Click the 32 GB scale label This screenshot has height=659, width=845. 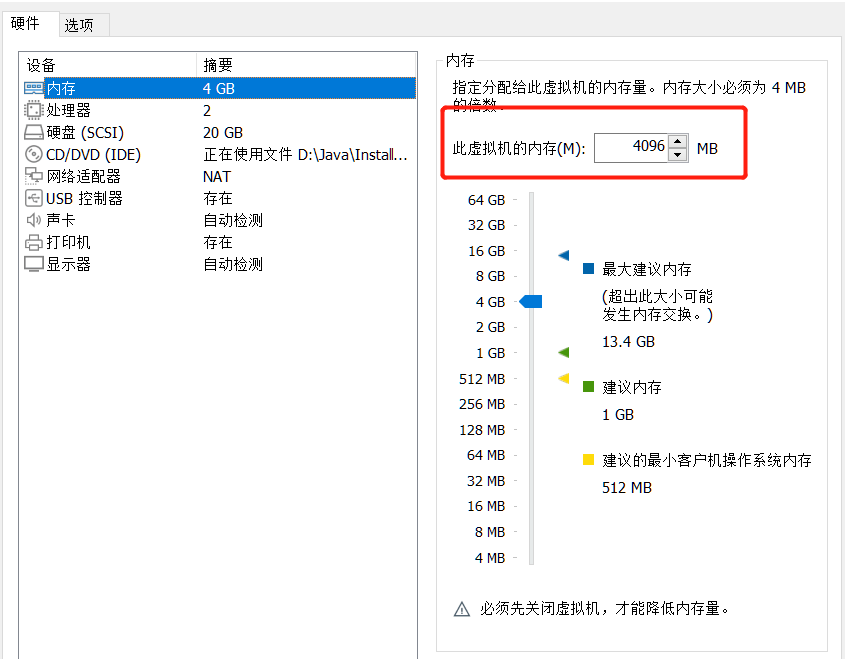[x=487, y=225]
